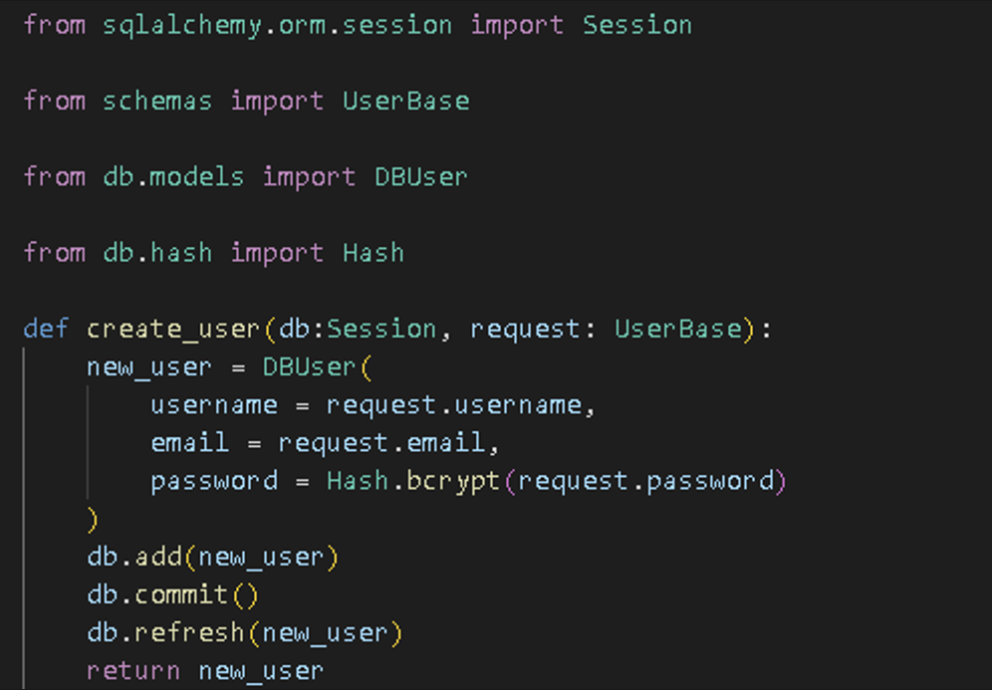Click the def keyword
The height and width of the screenshot is (690, 992).
(46, 329)
